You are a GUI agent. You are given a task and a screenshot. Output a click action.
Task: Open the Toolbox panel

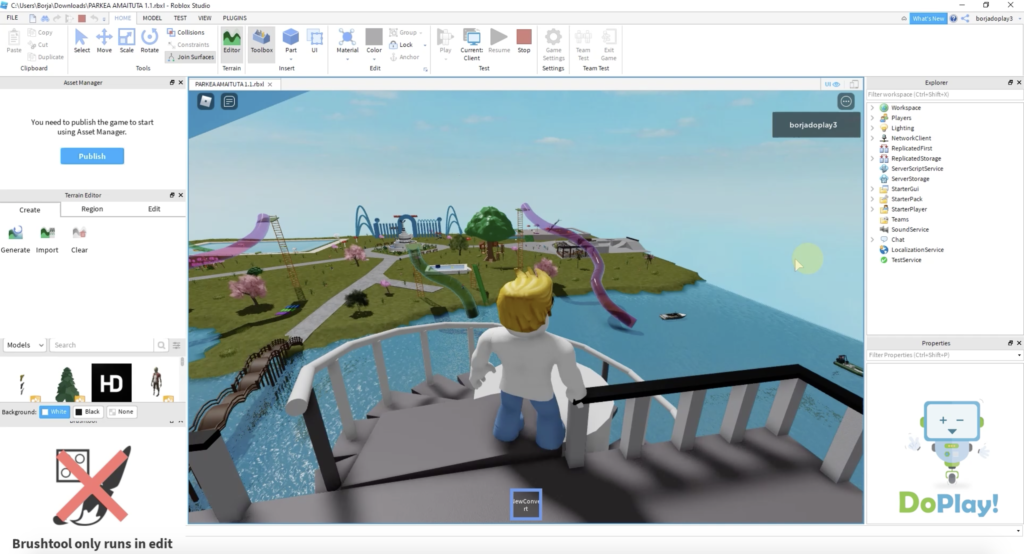[261, 41]
